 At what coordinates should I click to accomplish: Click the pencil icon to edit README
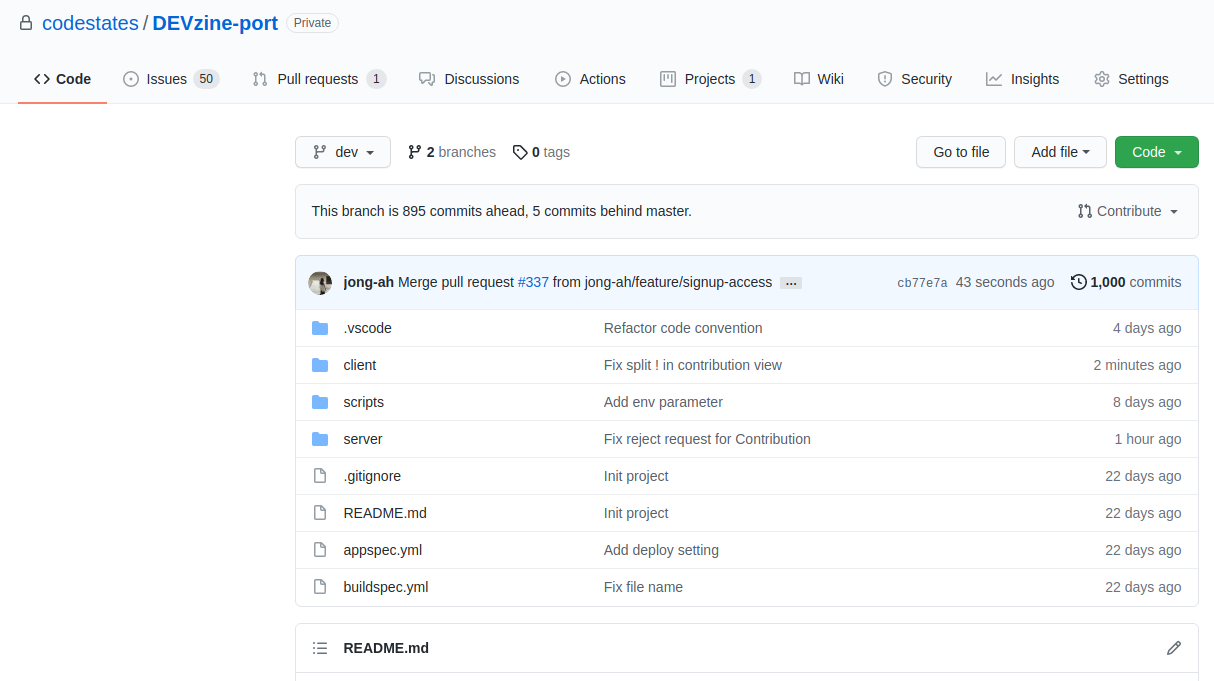tap(1174, 648)
